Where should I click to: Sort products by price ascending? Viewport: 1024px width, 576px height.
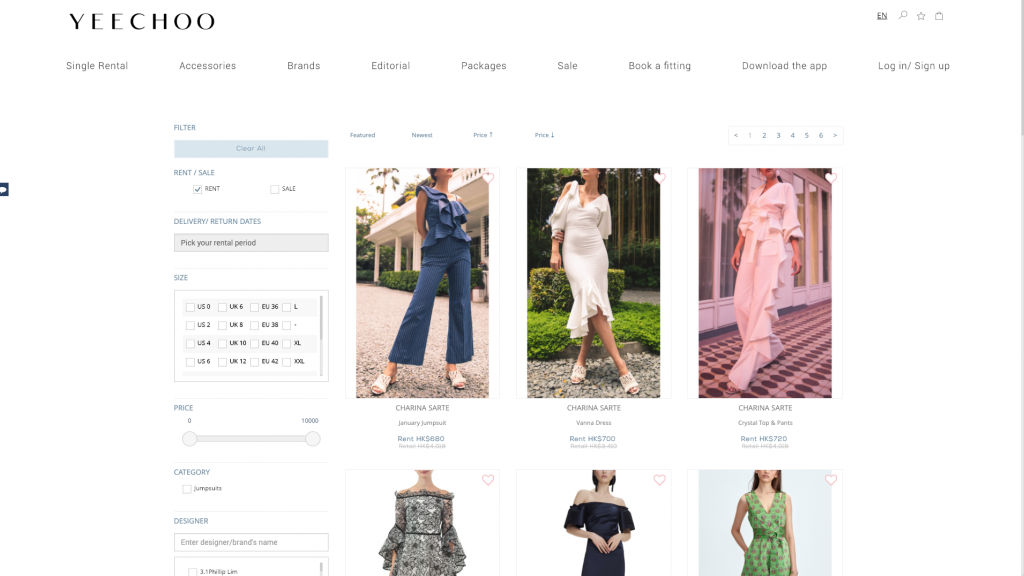tap(483, 135)
